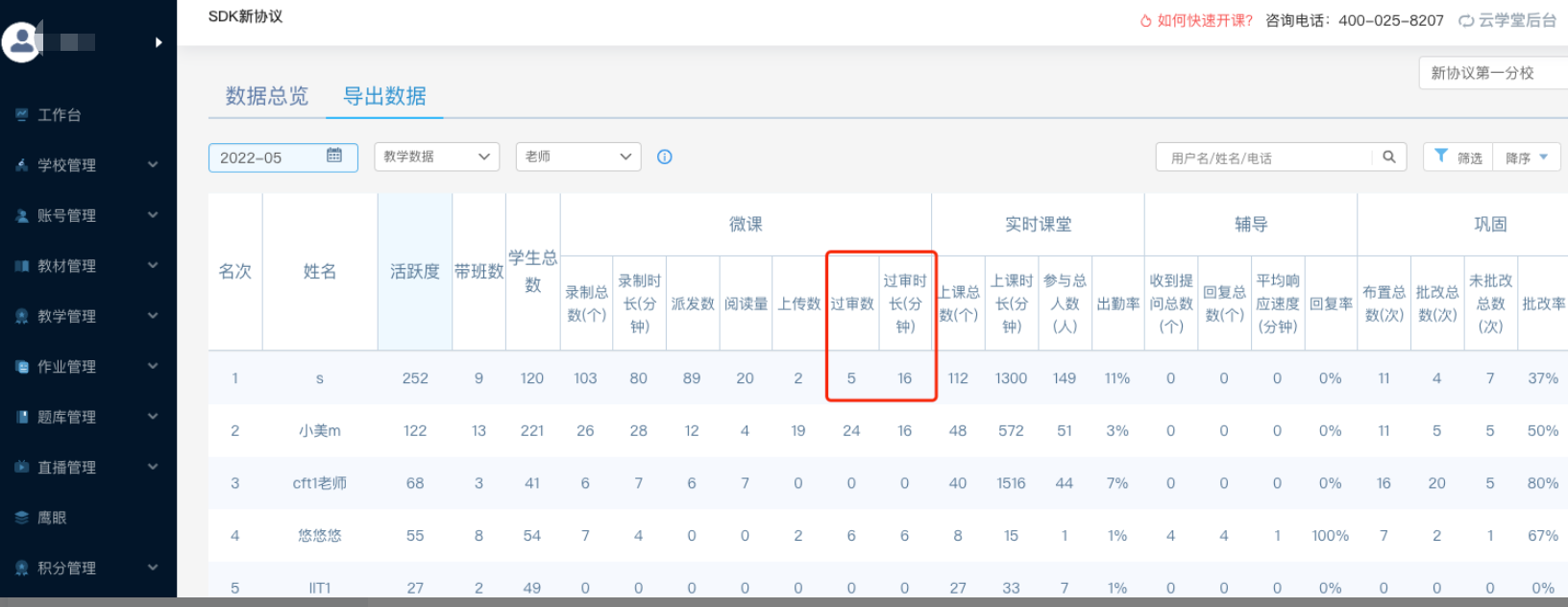Image resolution: width=1568 pixels, height=607 pixels.
Task: Open the 云学堂后台 link
Action: [1517, 20]
